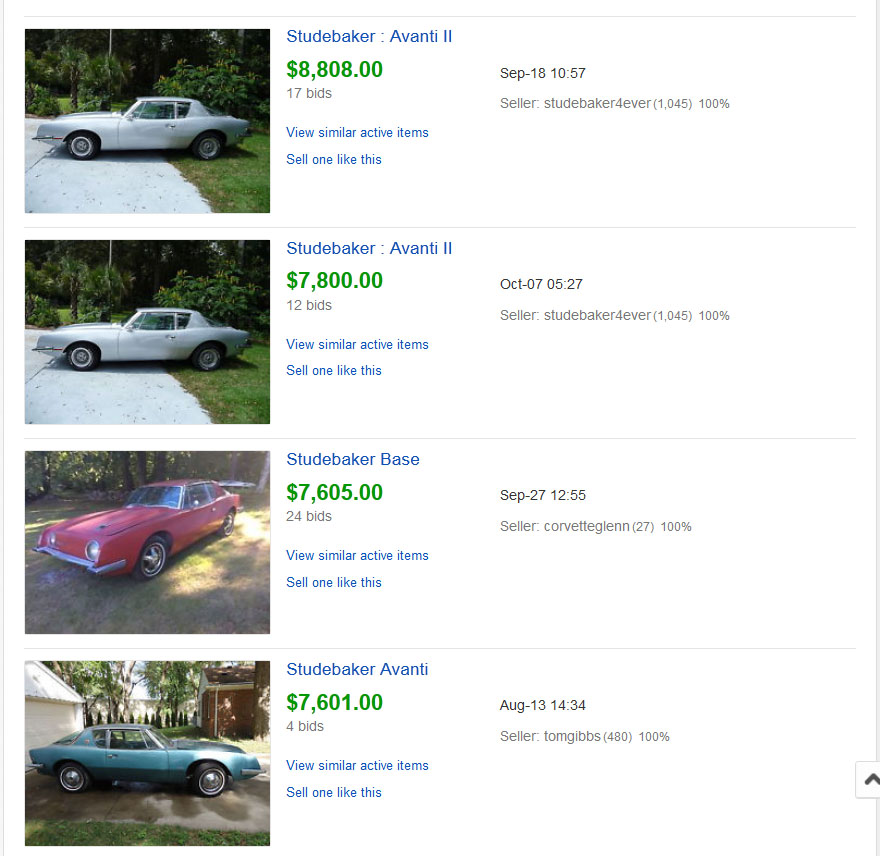Open the Studebaker : Avanti II title with 12 bids
Viewport: 880px width, 856px height.
(x=369, y=249)
